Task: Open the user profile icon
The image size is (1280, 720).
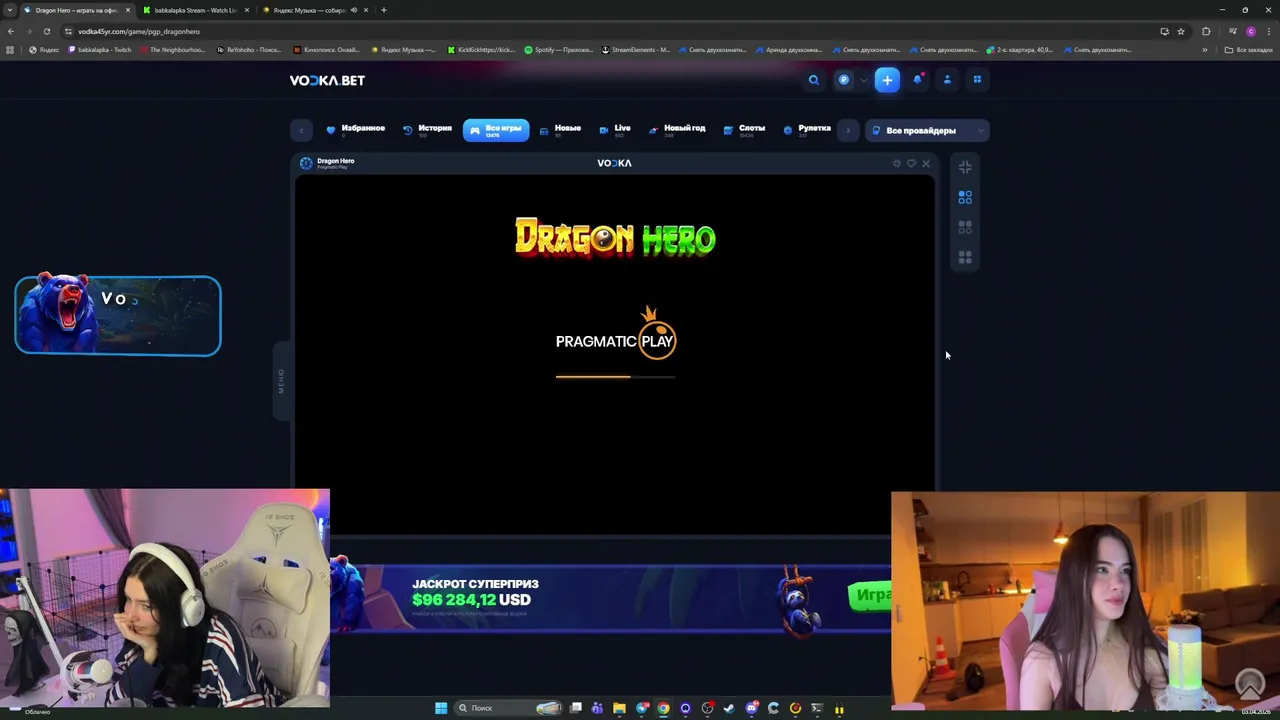Action: click(x=947, y=80)
